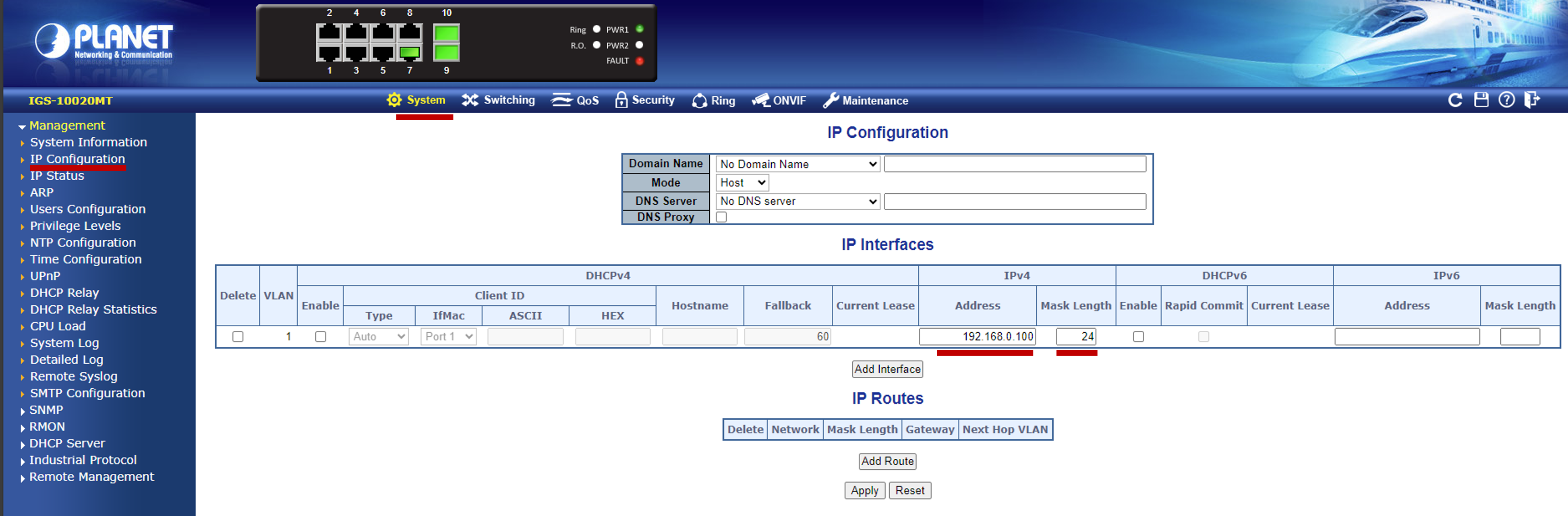The width and height of the screenshot is (1568, 516).
Task: Click the Apply button
Action: tap(864, 491)
